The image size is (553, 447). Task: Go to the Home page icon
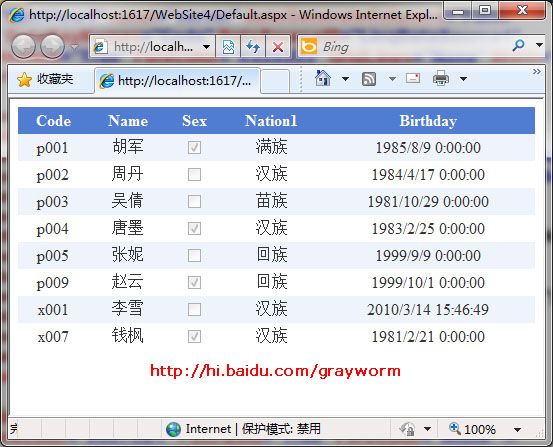coord(323,78)
